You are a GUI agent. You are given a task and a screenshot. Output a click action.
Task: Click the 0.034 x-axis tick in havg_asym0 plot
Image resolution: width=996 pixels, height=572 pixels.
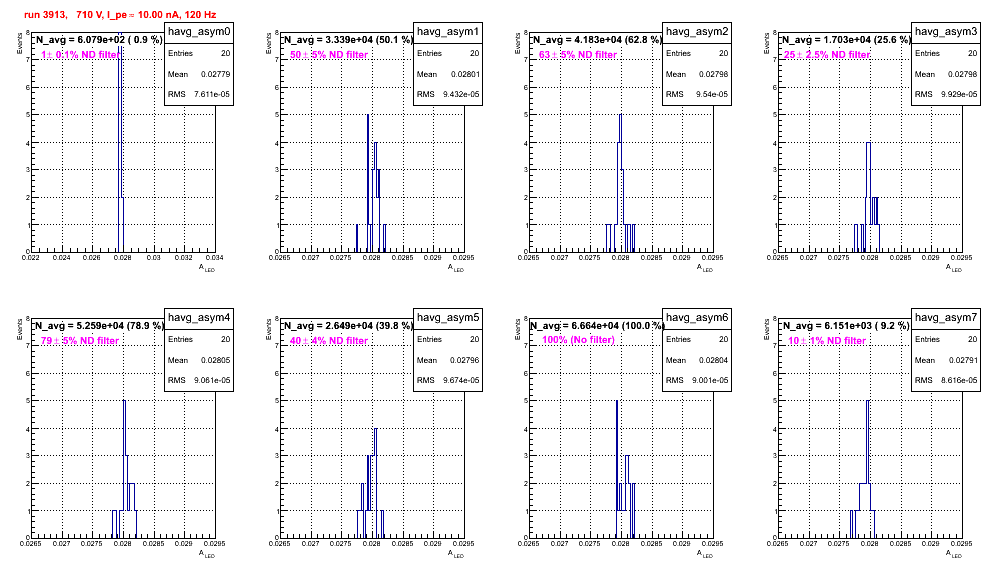coord(215,257)
